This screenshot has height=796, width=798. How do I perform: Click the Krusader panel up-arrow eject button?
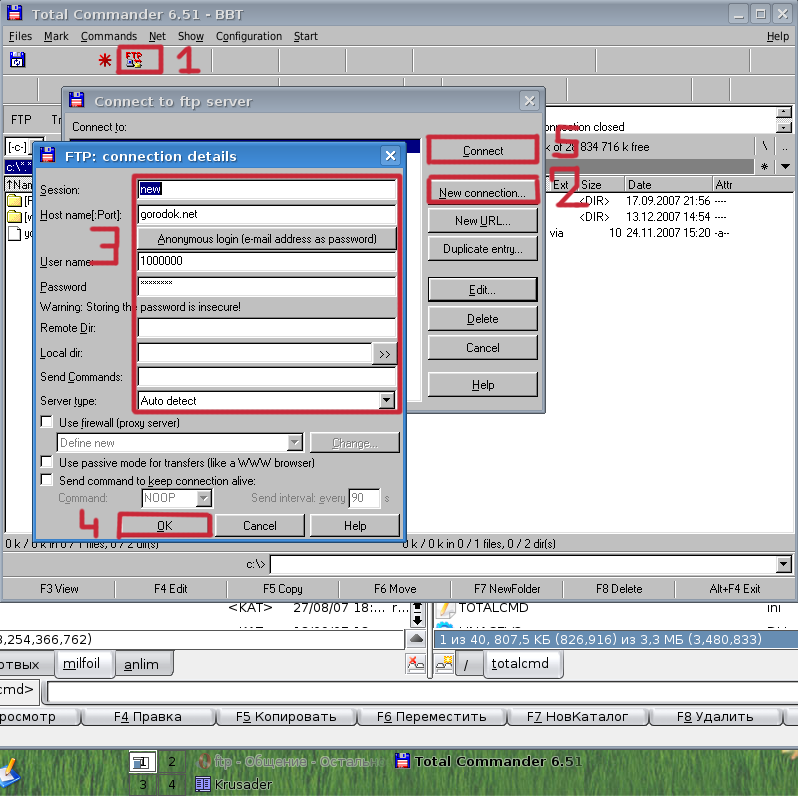tap(416, 639)
